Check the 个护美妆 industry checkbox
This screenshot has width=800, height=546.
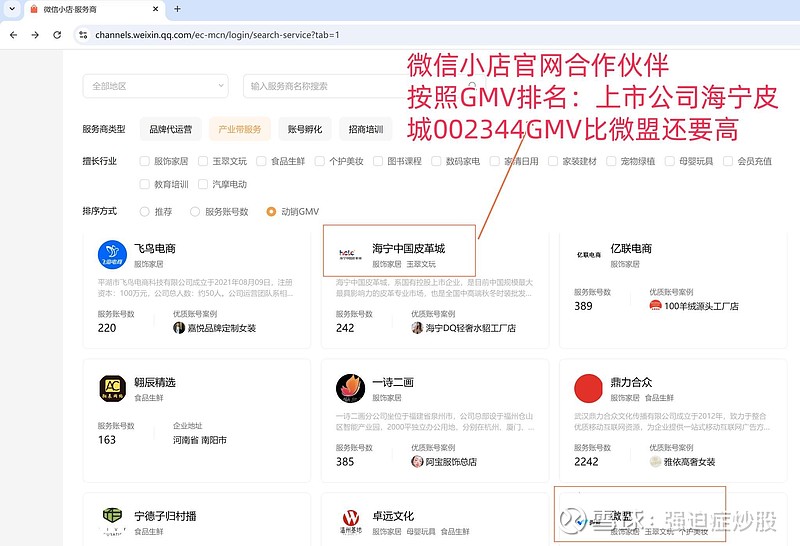coord(319,161)
